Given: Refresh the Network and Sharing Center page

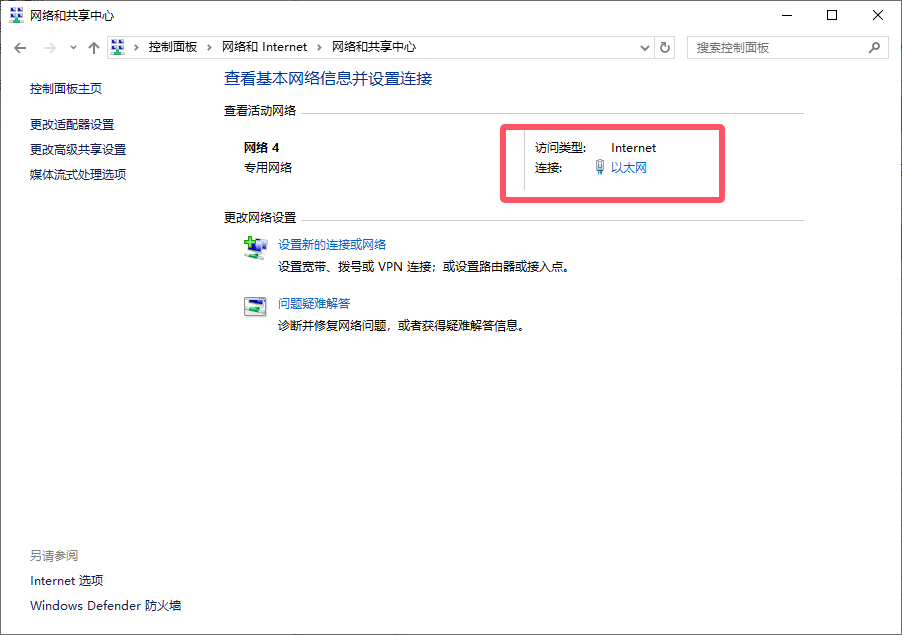Looking at the screenshot, I should click(666, 47).
